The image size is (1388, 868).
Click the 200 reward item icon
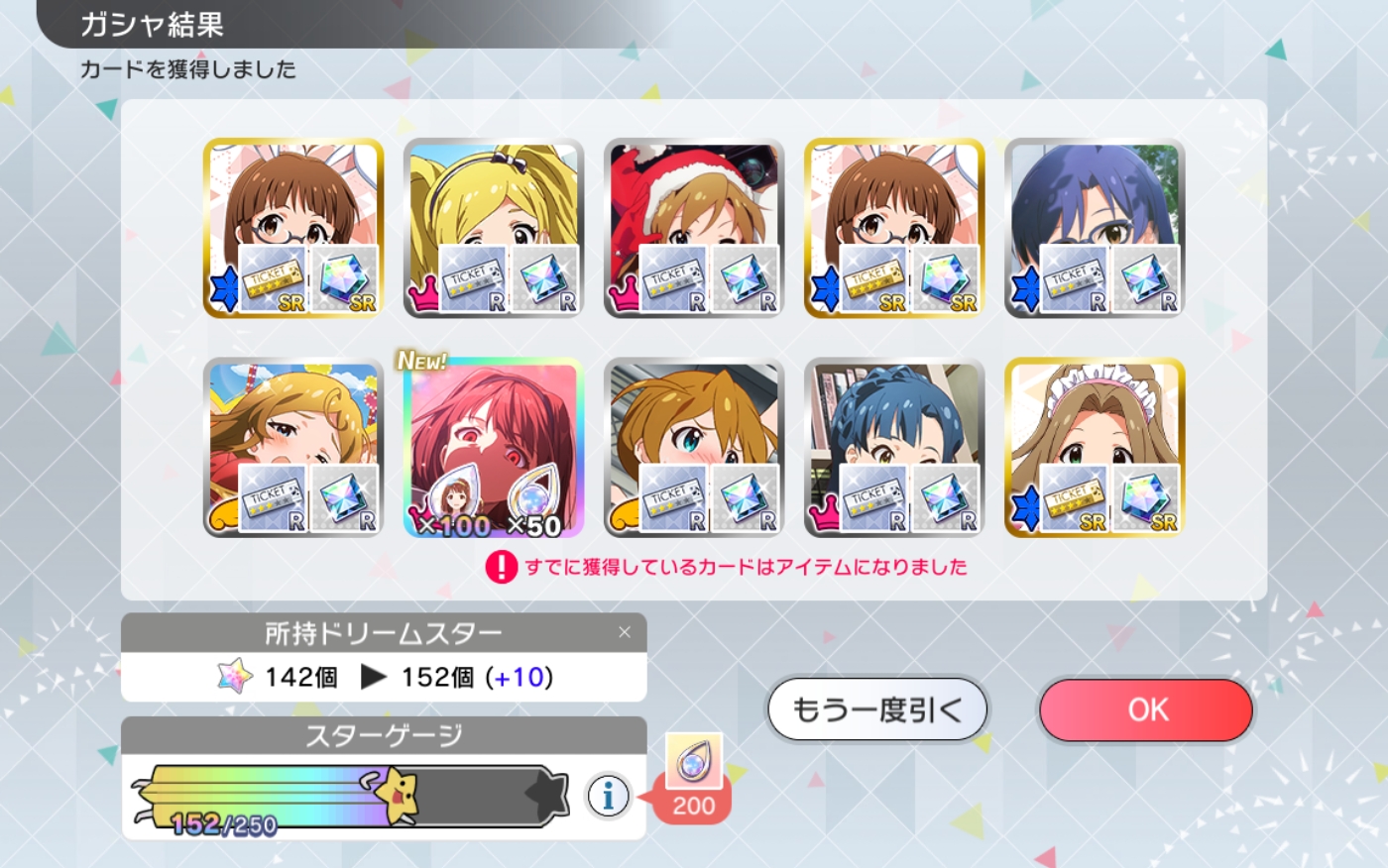[693, 763]
